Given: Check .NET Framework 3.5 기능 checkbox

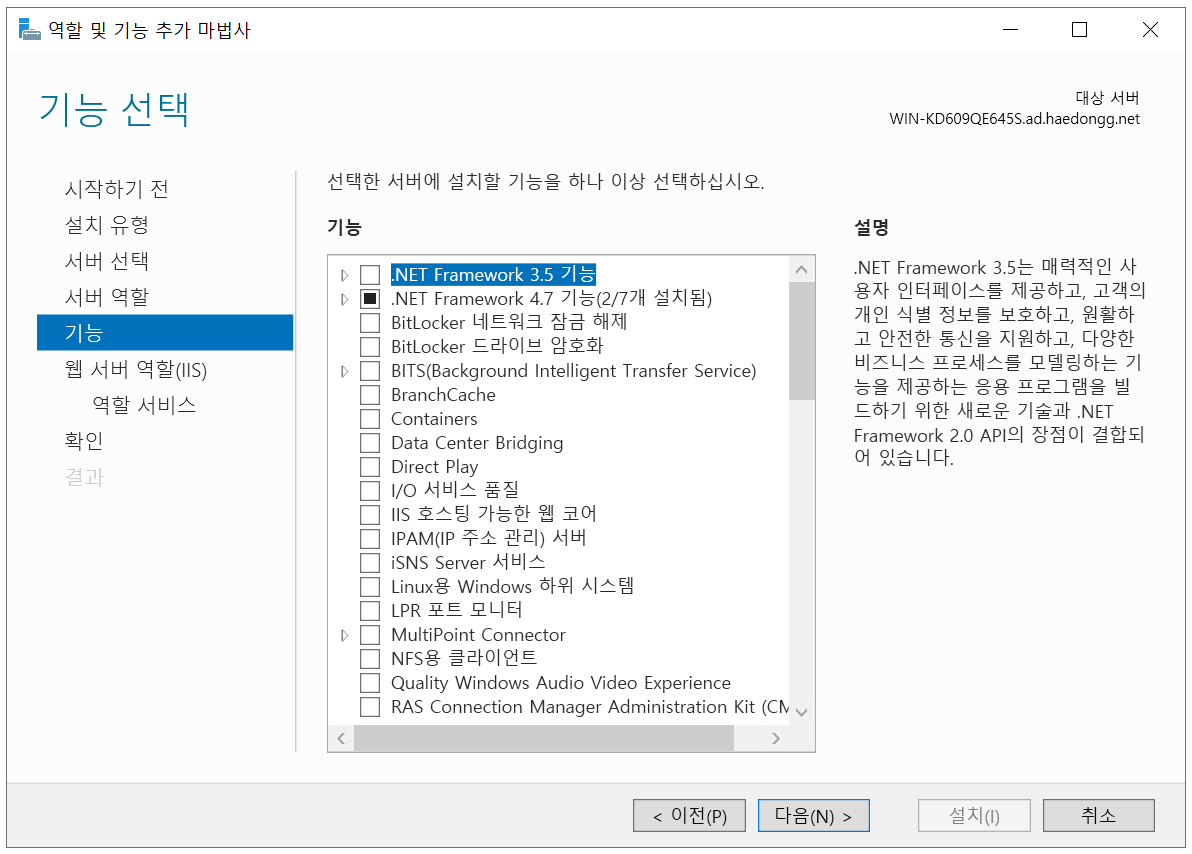Looking at the screenshot, I should tap(369, 275).
